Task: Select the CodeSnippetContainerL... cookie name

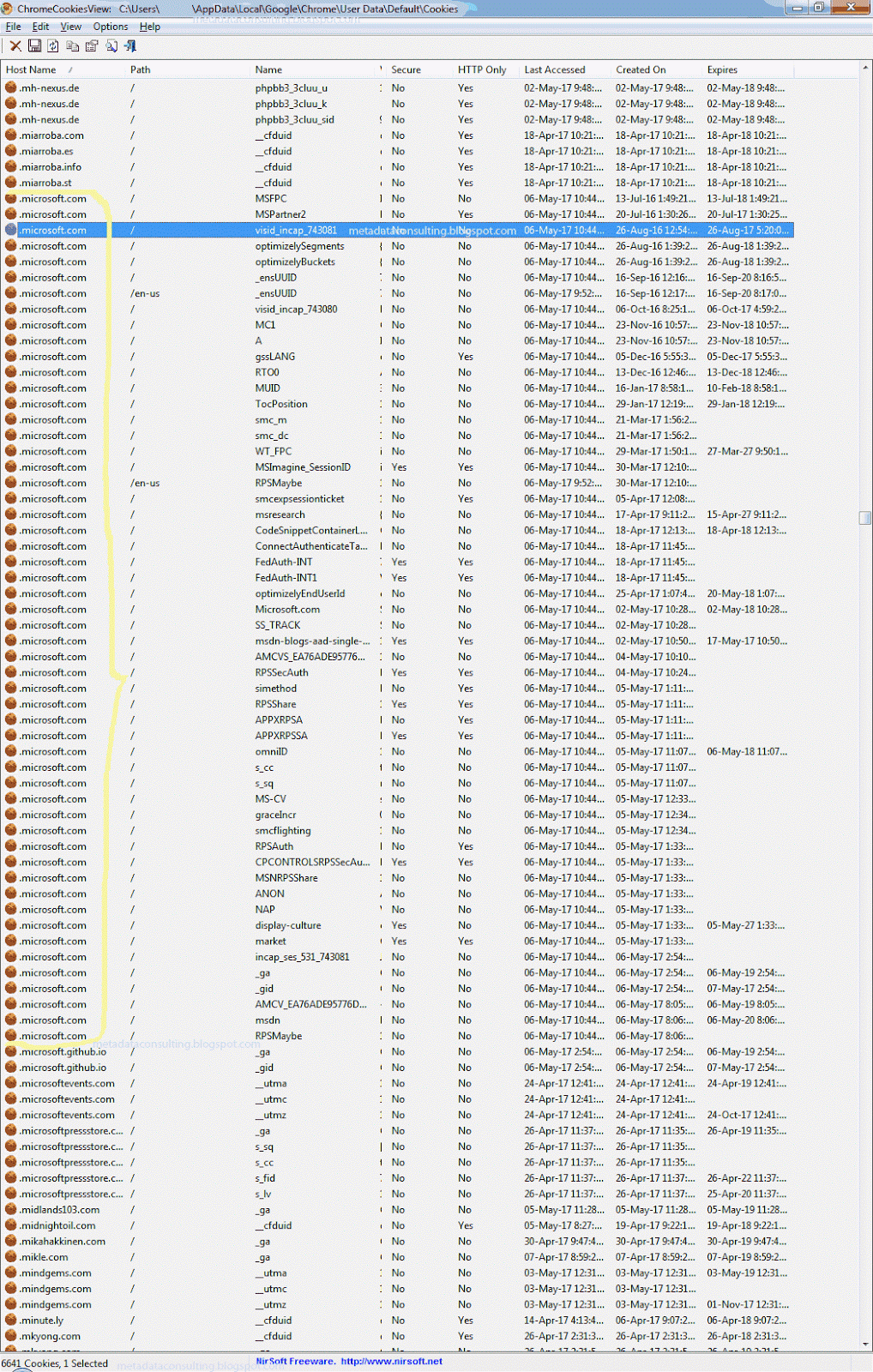Action: [311, 531]
